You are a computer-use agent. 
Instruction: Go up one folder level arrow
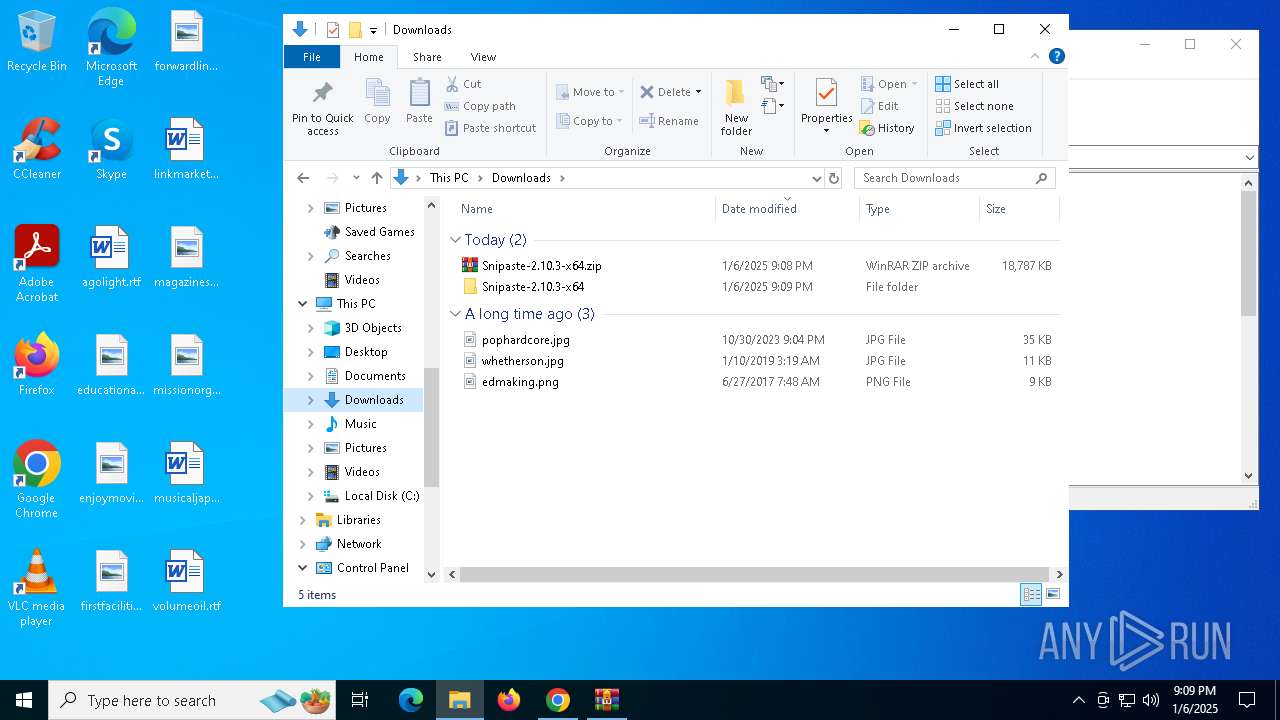[x=376, y=178]
